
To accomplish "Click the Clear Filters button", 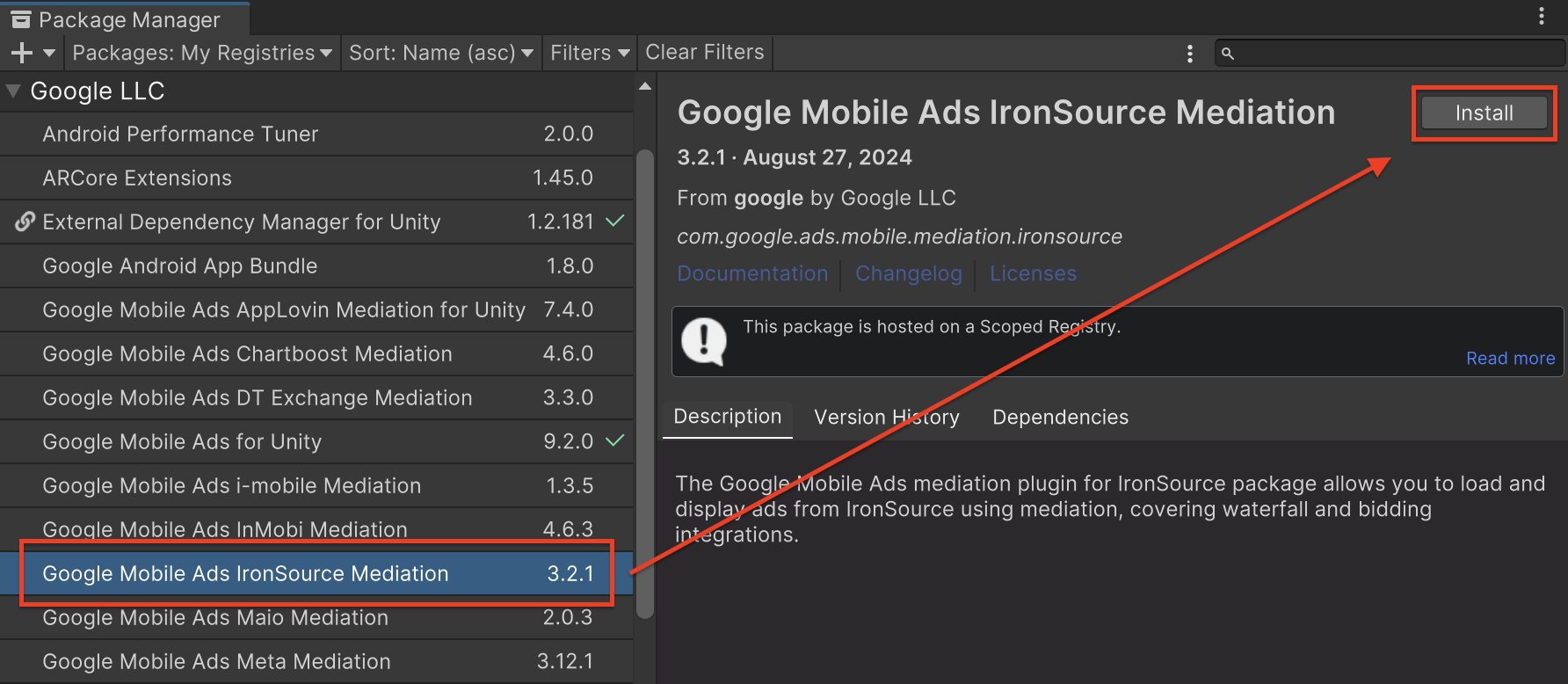I will tap(704, 53).
